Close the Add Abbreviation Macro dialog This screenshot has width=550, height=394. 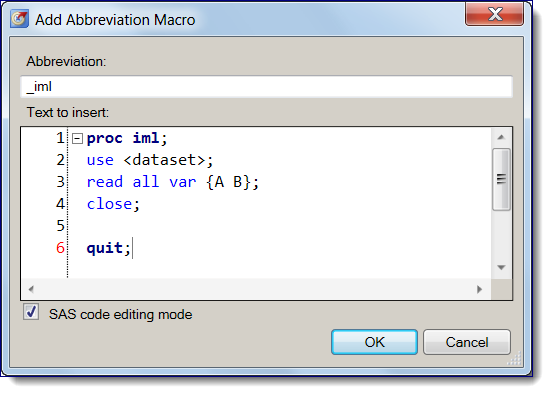click(x=495, y=14)
